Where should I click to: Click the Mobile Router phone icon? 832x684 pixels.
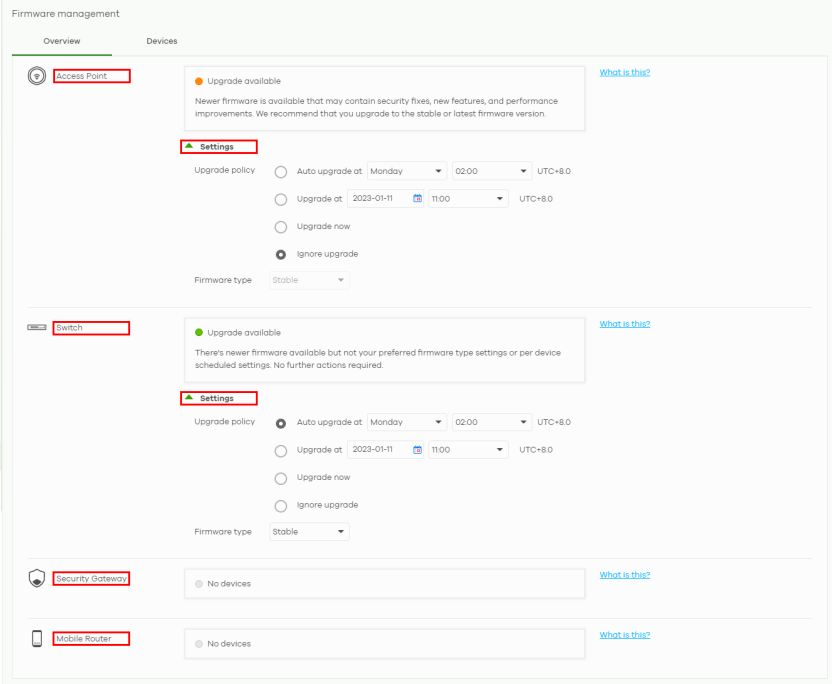point(37,639)
